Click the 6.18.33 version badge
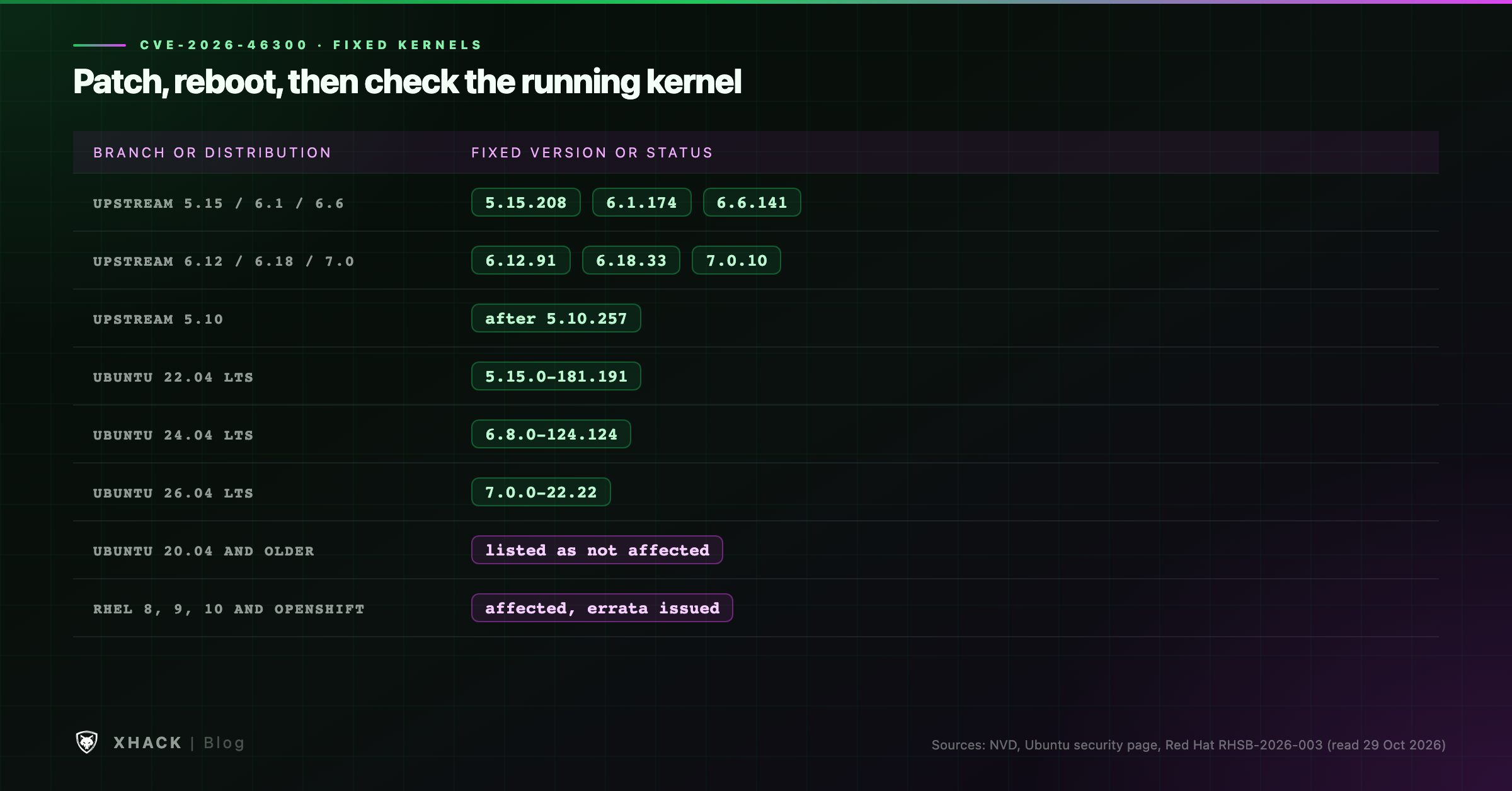1512x791 pixels. (631, 260)
